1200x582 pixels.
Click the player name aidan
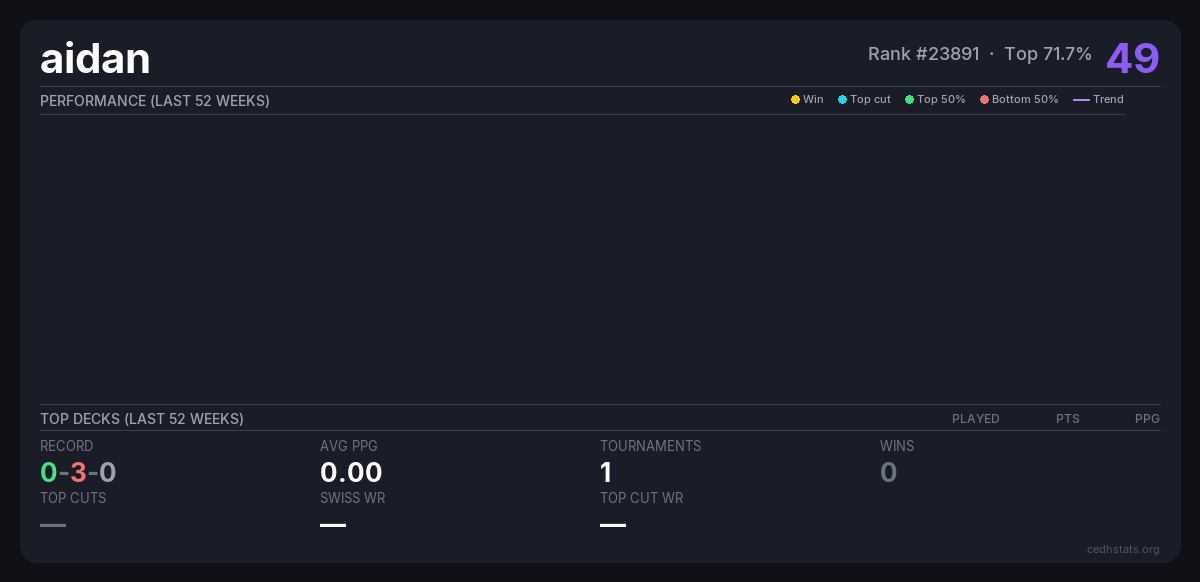(x=95, y=59)
